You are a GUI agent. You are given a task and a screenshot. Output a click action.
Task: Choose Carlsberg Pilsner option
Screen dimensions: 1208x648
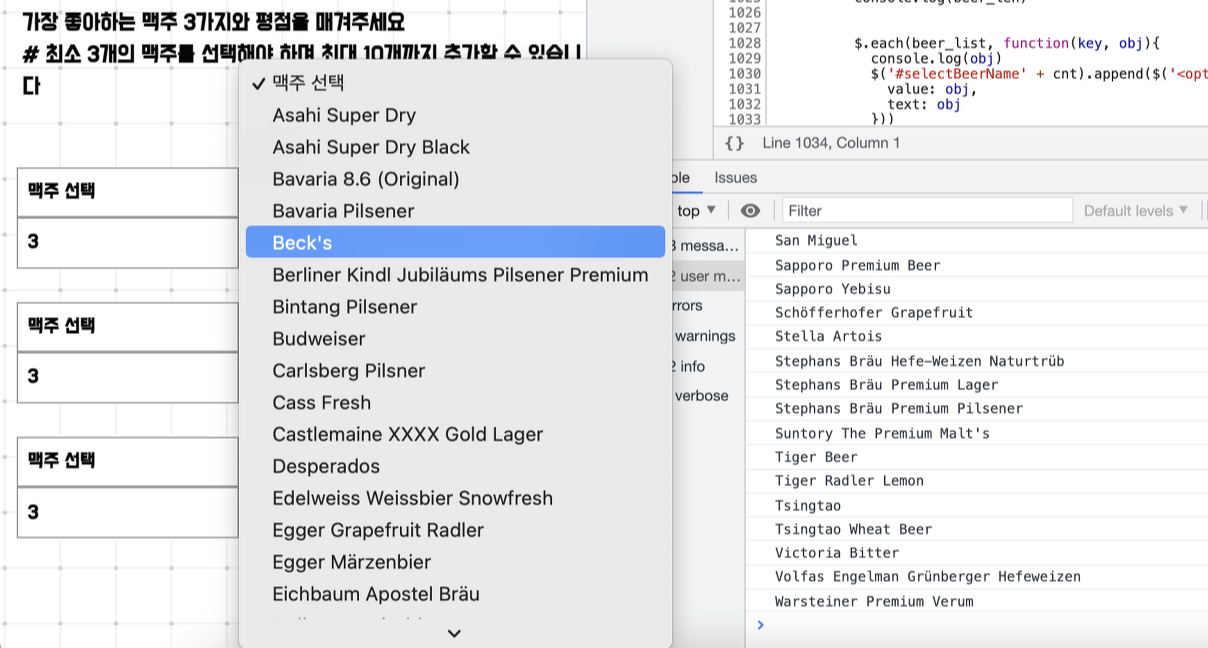coord(455,371)
